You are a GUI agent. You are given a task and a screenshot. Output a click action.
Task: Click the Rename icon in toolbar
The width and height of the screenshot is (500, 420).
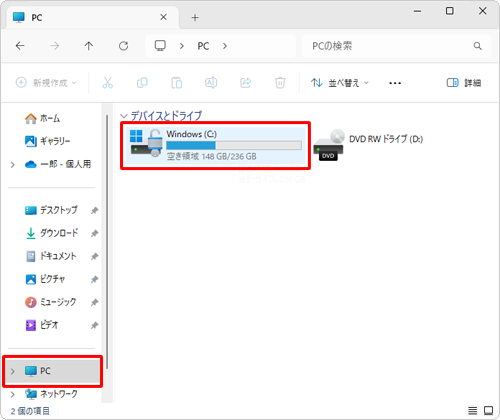[211, 82]
